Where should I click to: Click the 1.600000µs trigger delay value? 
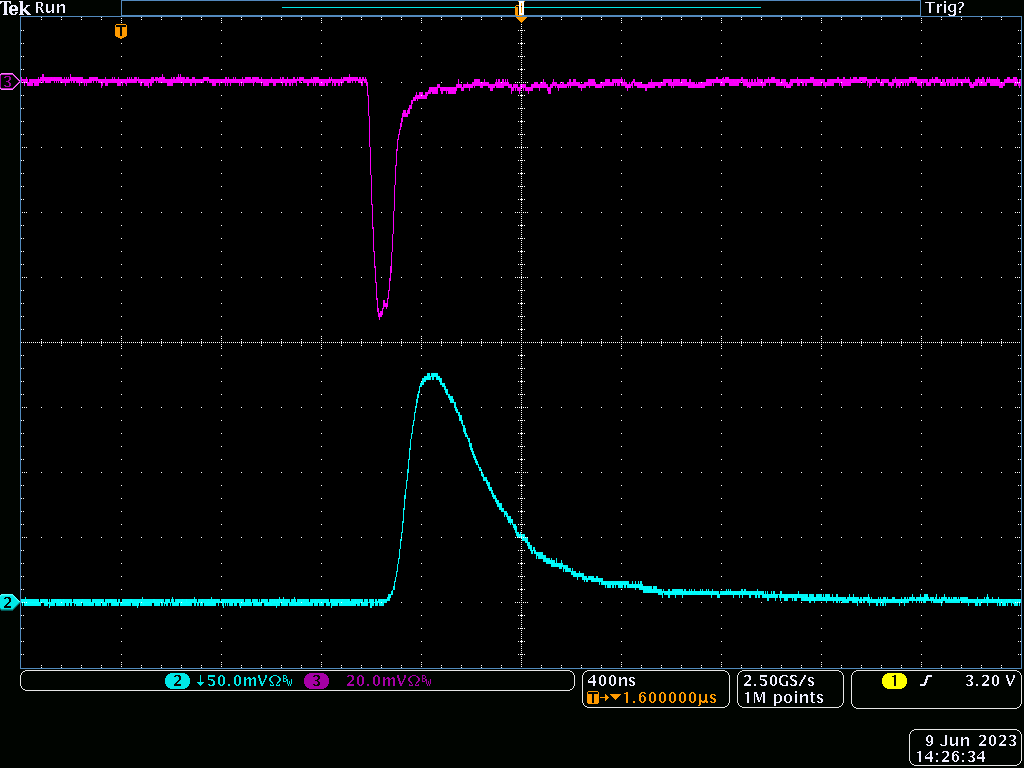668,698
